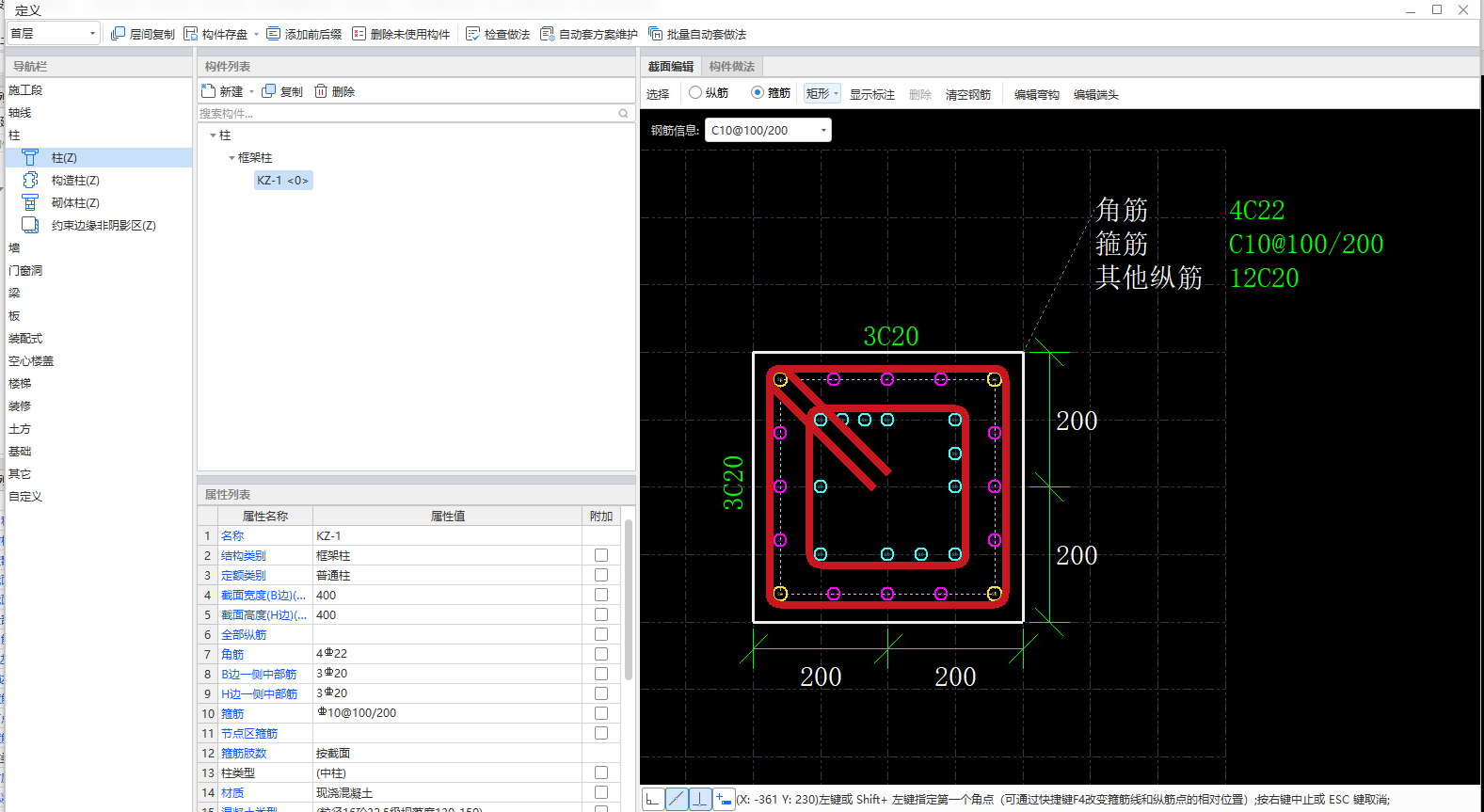
Task: Open the 门窗洞 navigation category
Action: (x=25, y=270)
